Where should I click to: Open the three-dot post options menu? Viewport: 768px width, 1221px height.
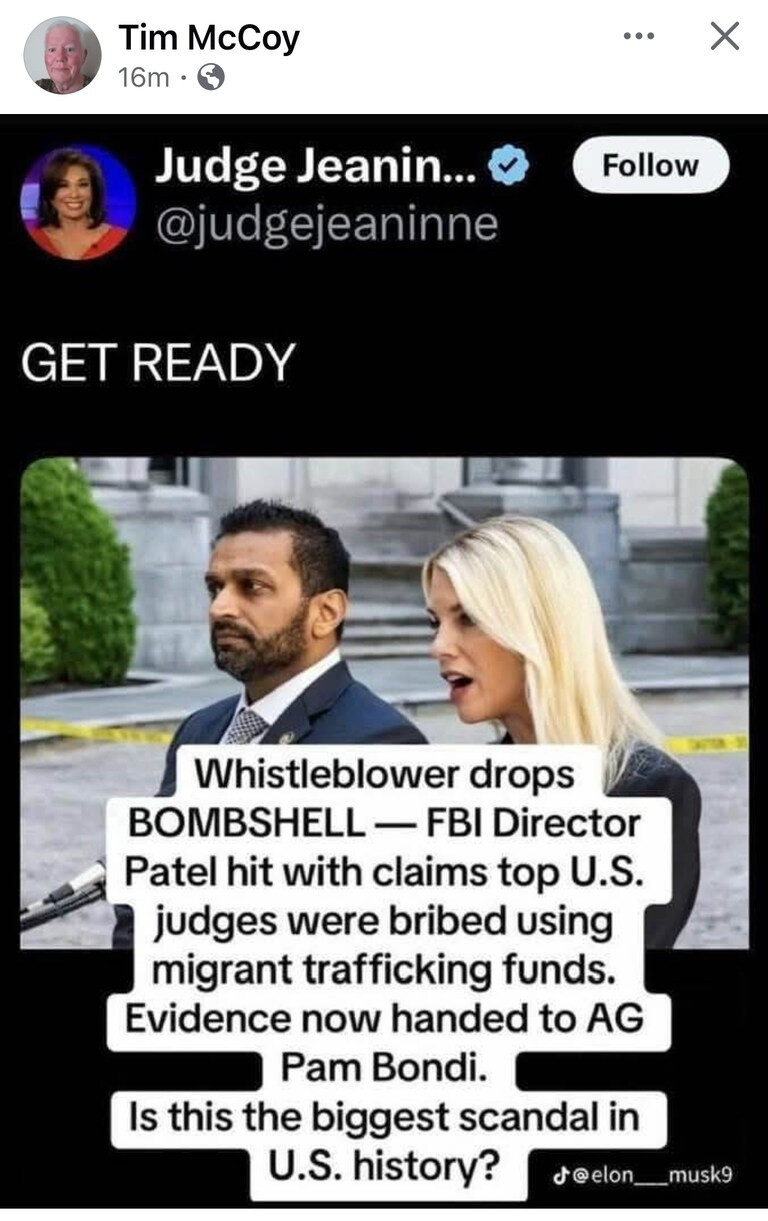point(638,36)
